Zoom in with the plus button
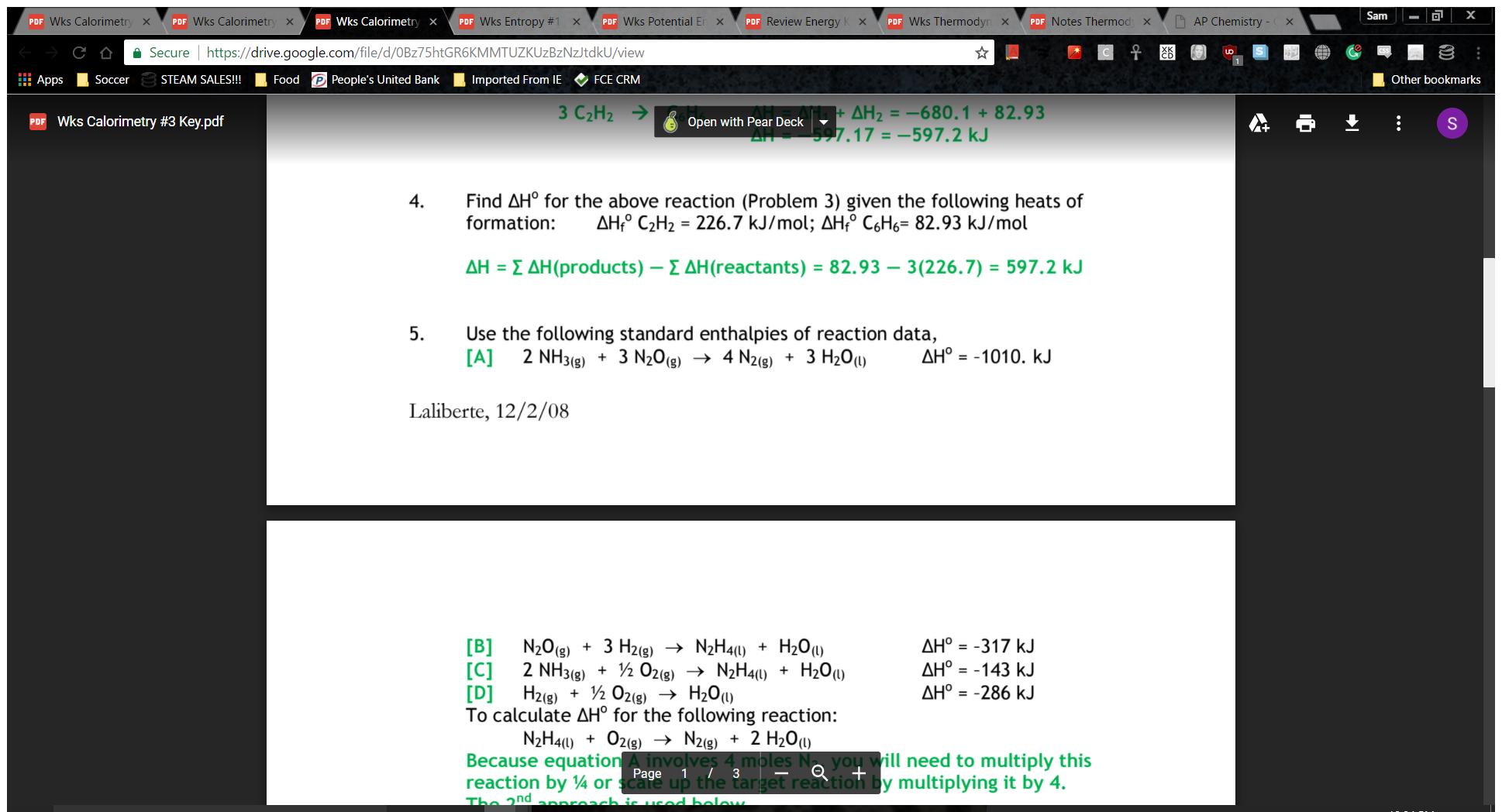1502x812 pixels. pos(859,772)
